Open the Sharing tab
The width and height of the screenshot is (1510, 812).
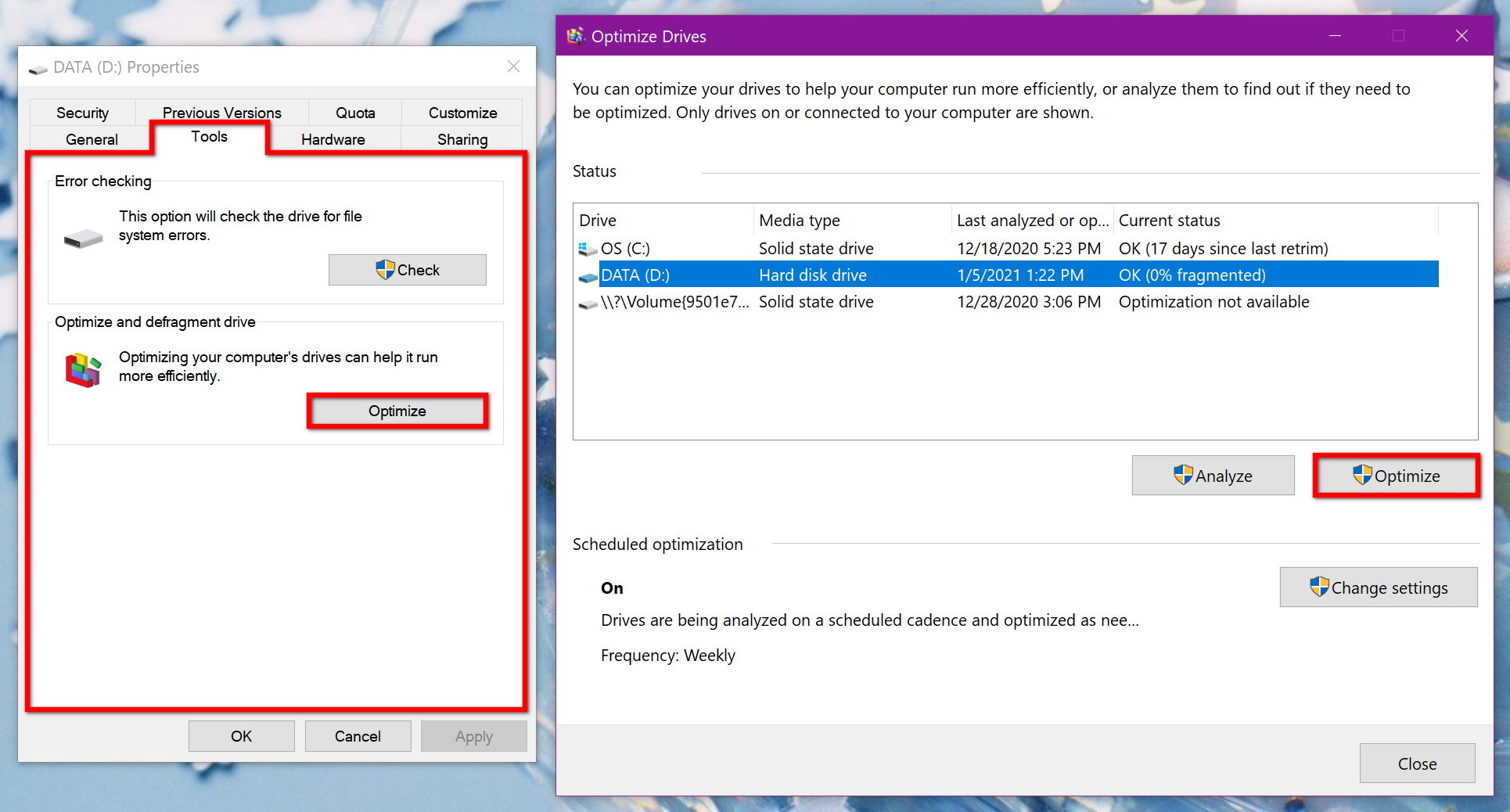coord(462,139)
